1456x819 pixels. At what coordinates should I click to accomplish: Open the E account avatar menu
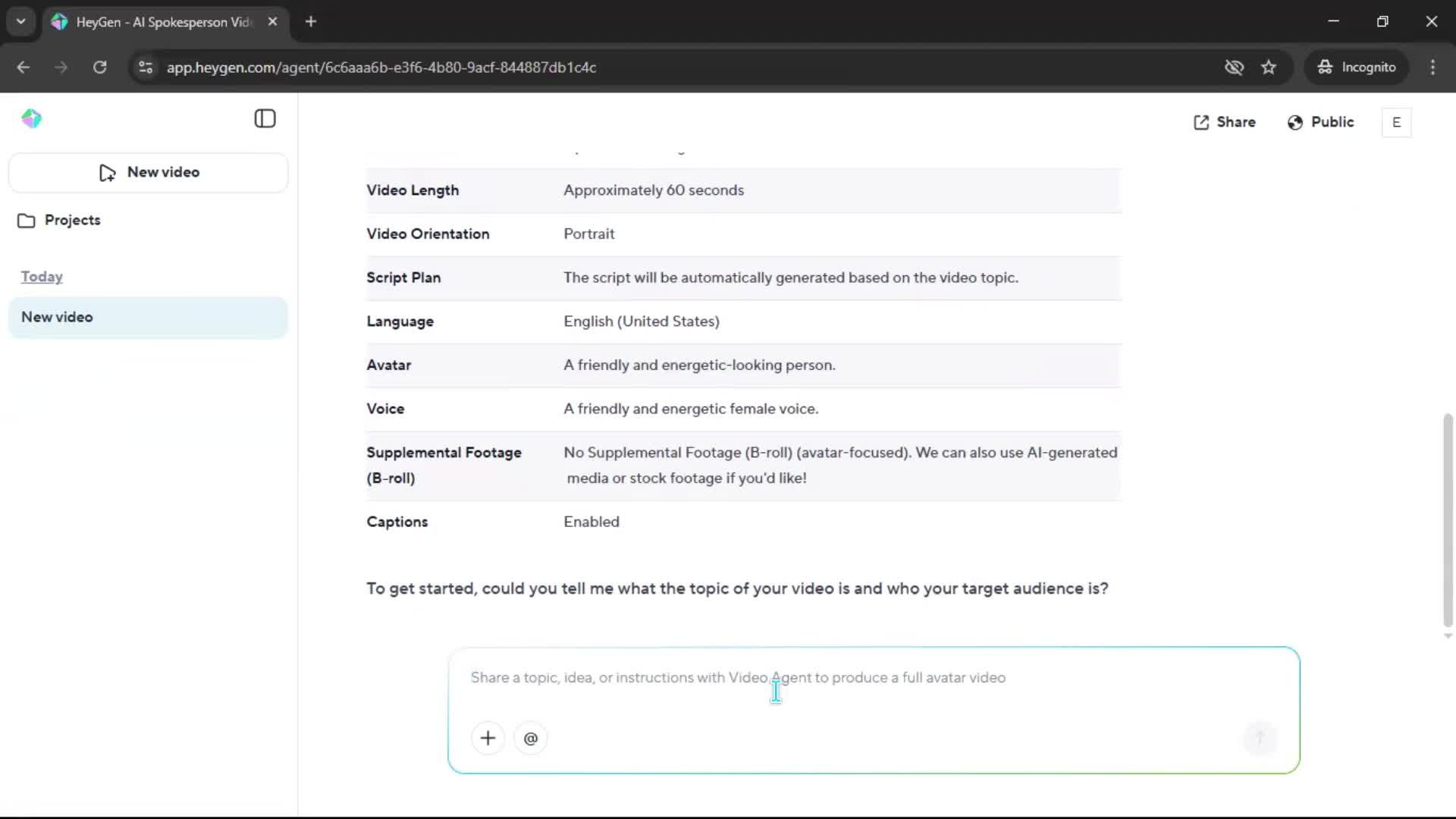click(1396, 122)
